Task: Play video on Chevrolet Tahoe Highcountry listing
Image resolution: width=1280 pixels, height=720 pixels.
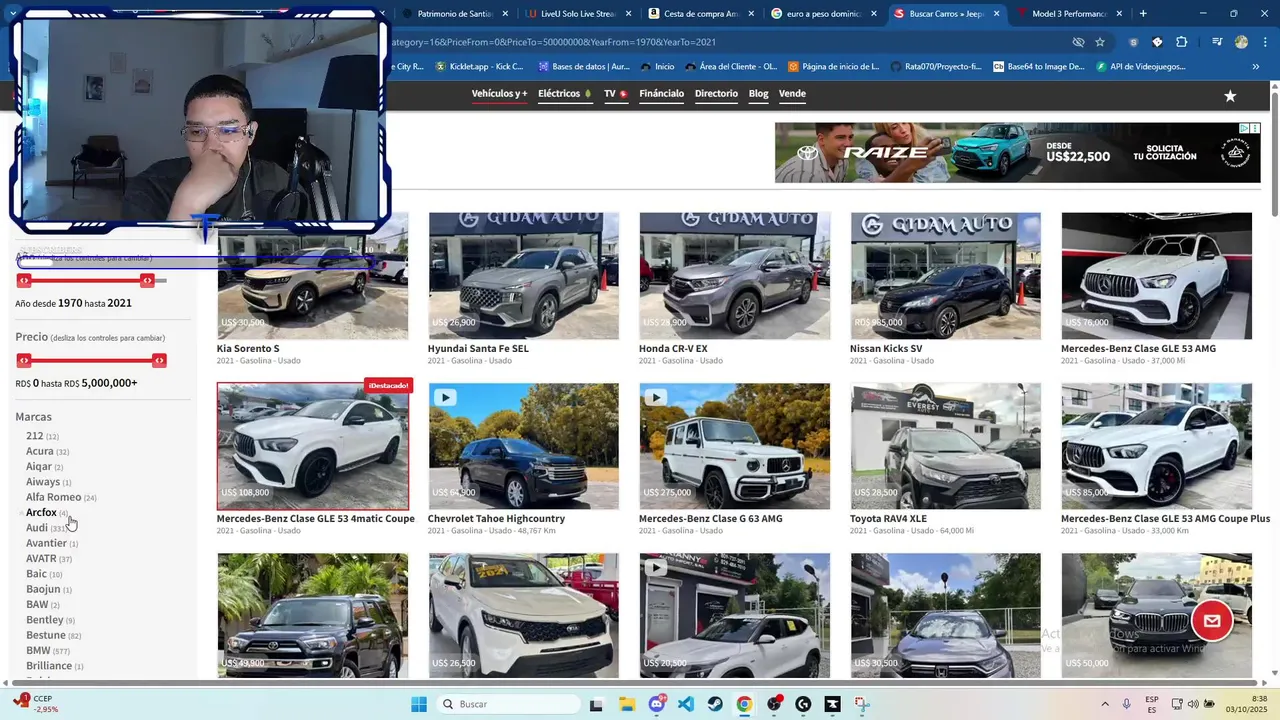Action: [445, 398]
